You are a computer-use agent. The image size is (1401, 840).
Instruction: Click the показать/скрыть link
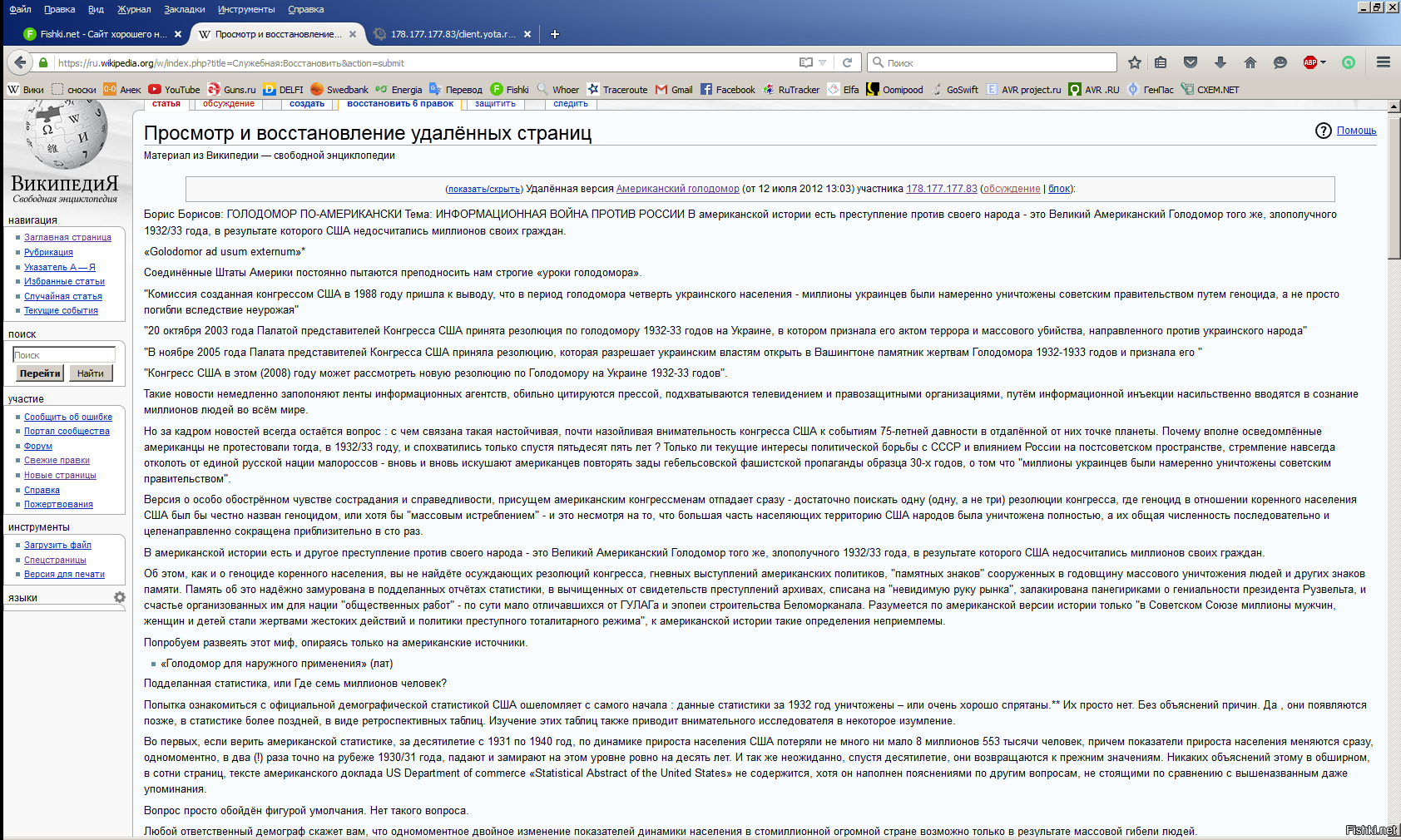pos(485,189)
